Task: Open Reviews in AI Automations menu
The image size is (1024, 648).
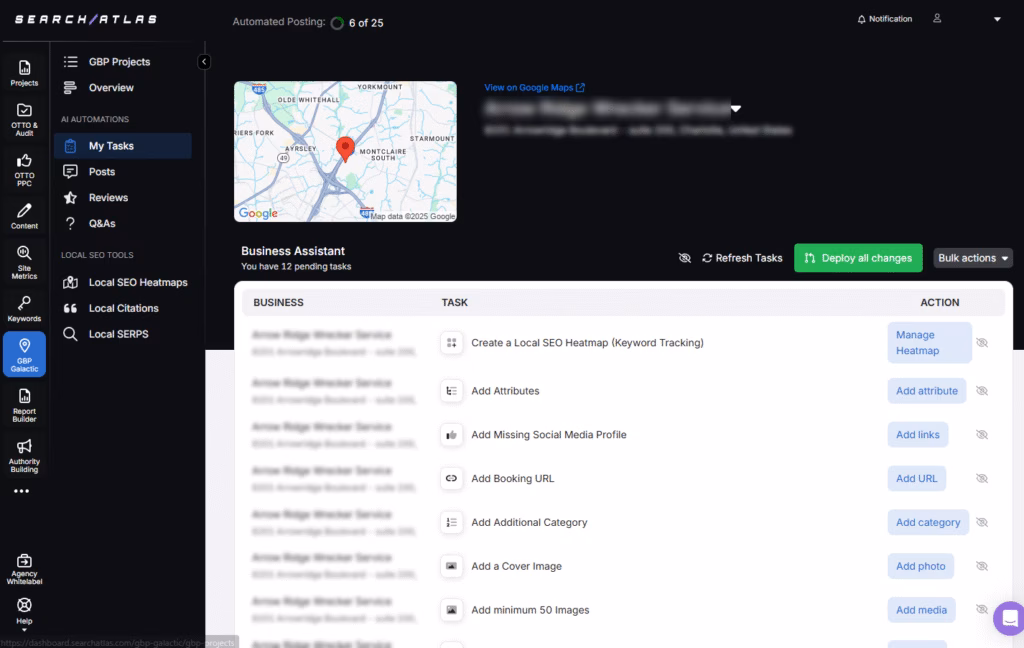Action: (108, 198)
